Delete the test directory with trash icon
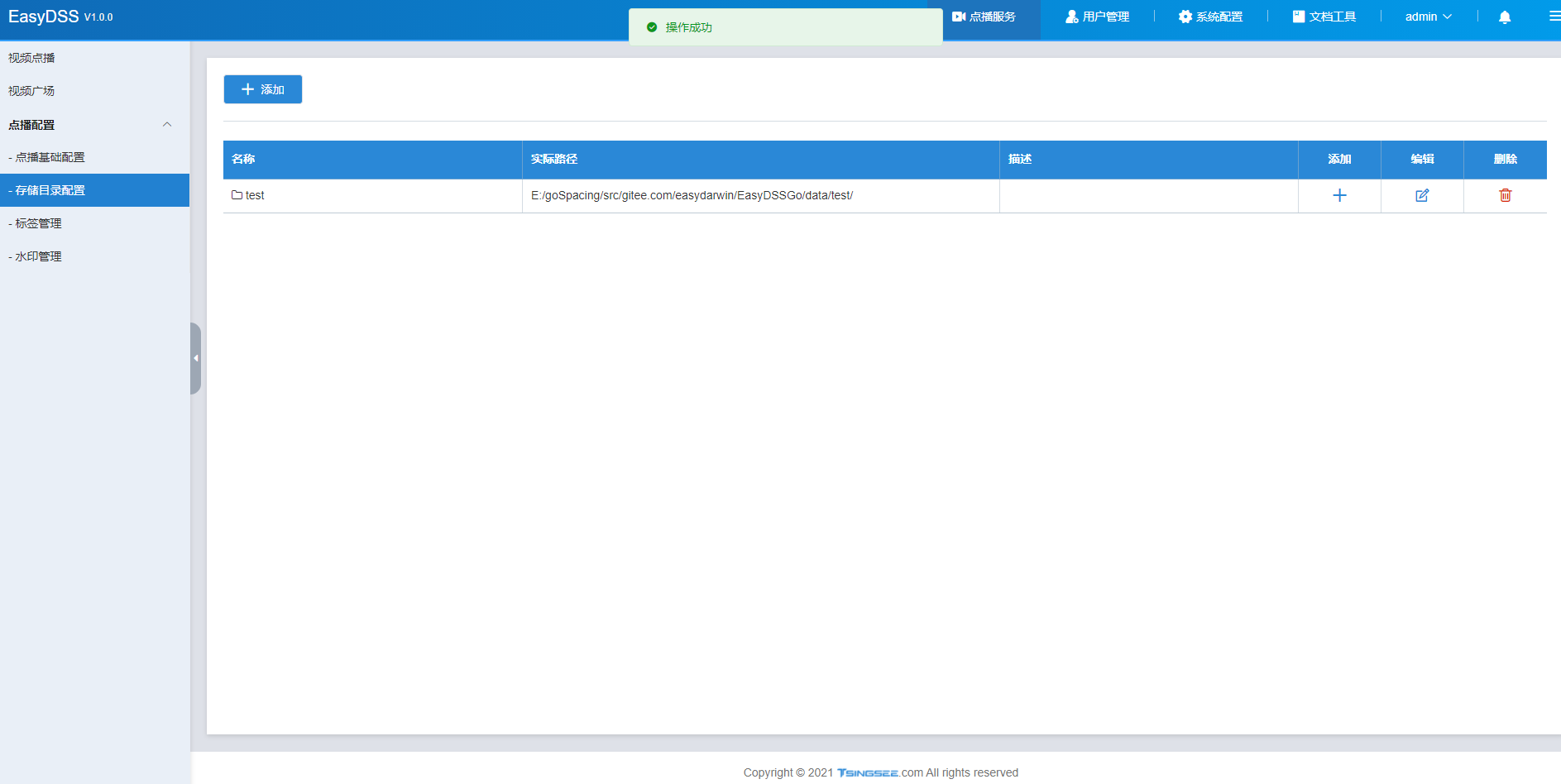 [1505, 195]
